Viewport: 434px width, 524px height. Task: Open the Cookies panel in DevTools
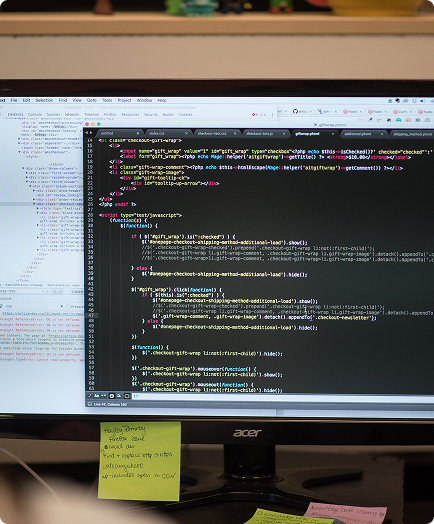pyautogui.click(x=185, y=114)
